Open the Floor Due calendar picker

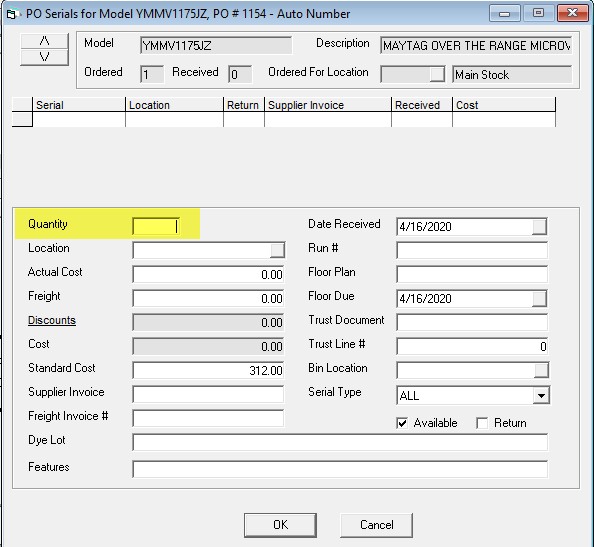coord(539,299)
